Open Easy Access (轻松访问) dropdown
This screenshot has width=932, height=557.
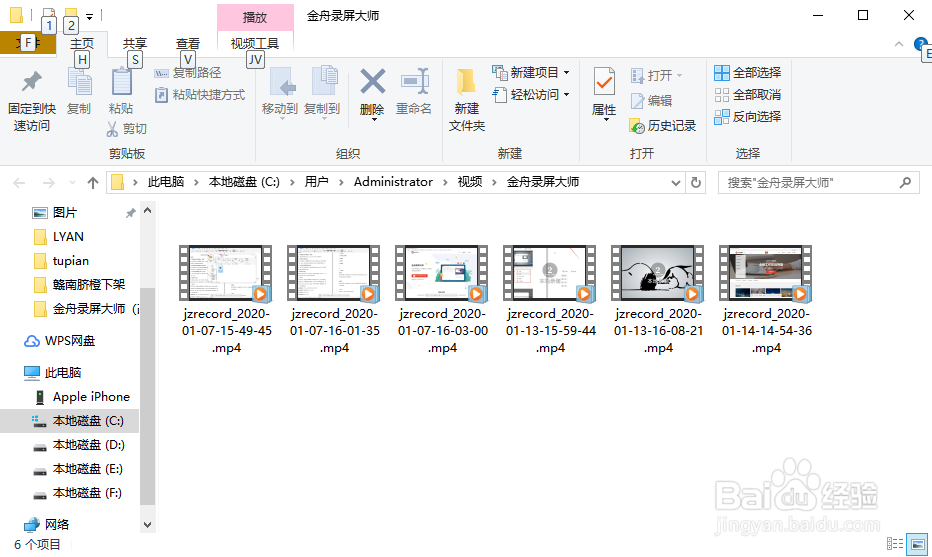[531, 95]
